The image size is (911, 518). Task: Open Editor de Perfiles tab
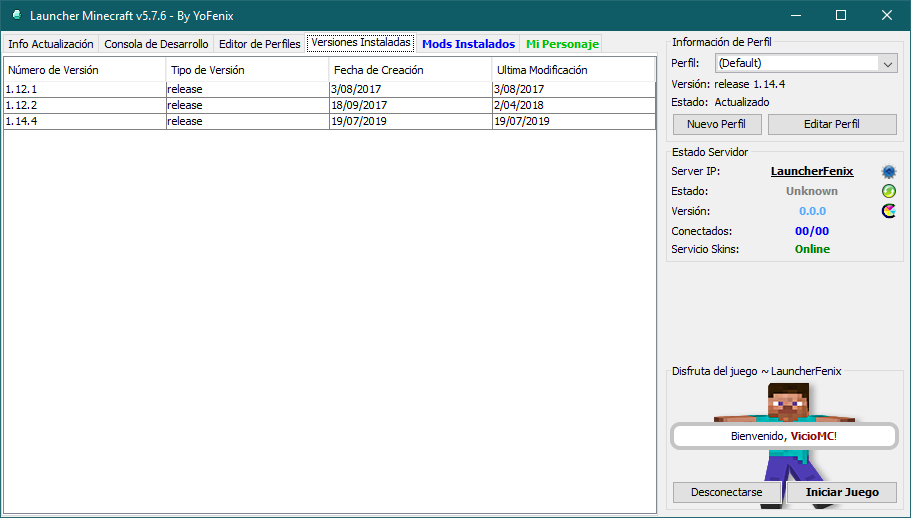(260, 44)
